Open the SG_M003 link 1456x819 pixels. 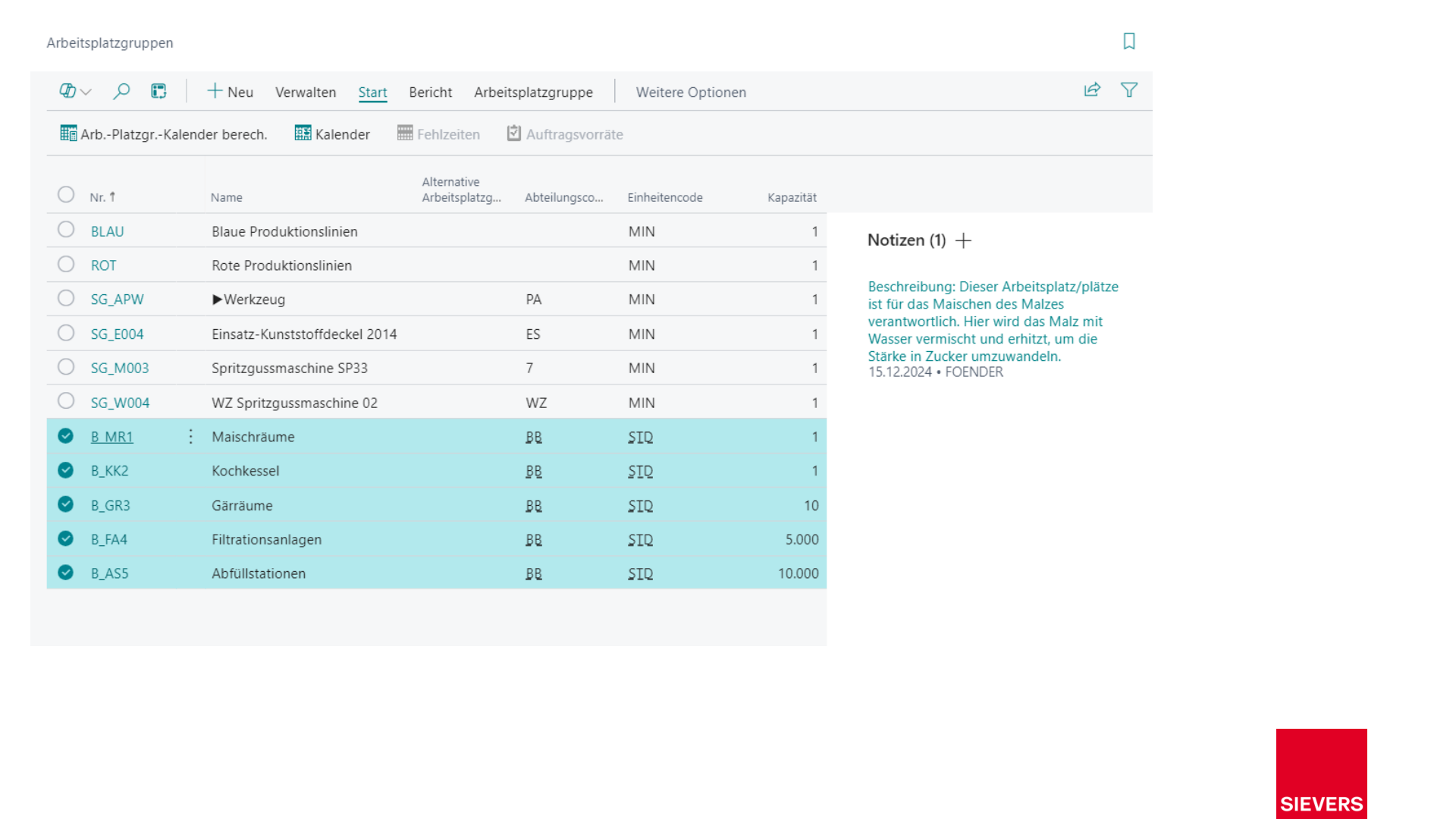(120, 369)
